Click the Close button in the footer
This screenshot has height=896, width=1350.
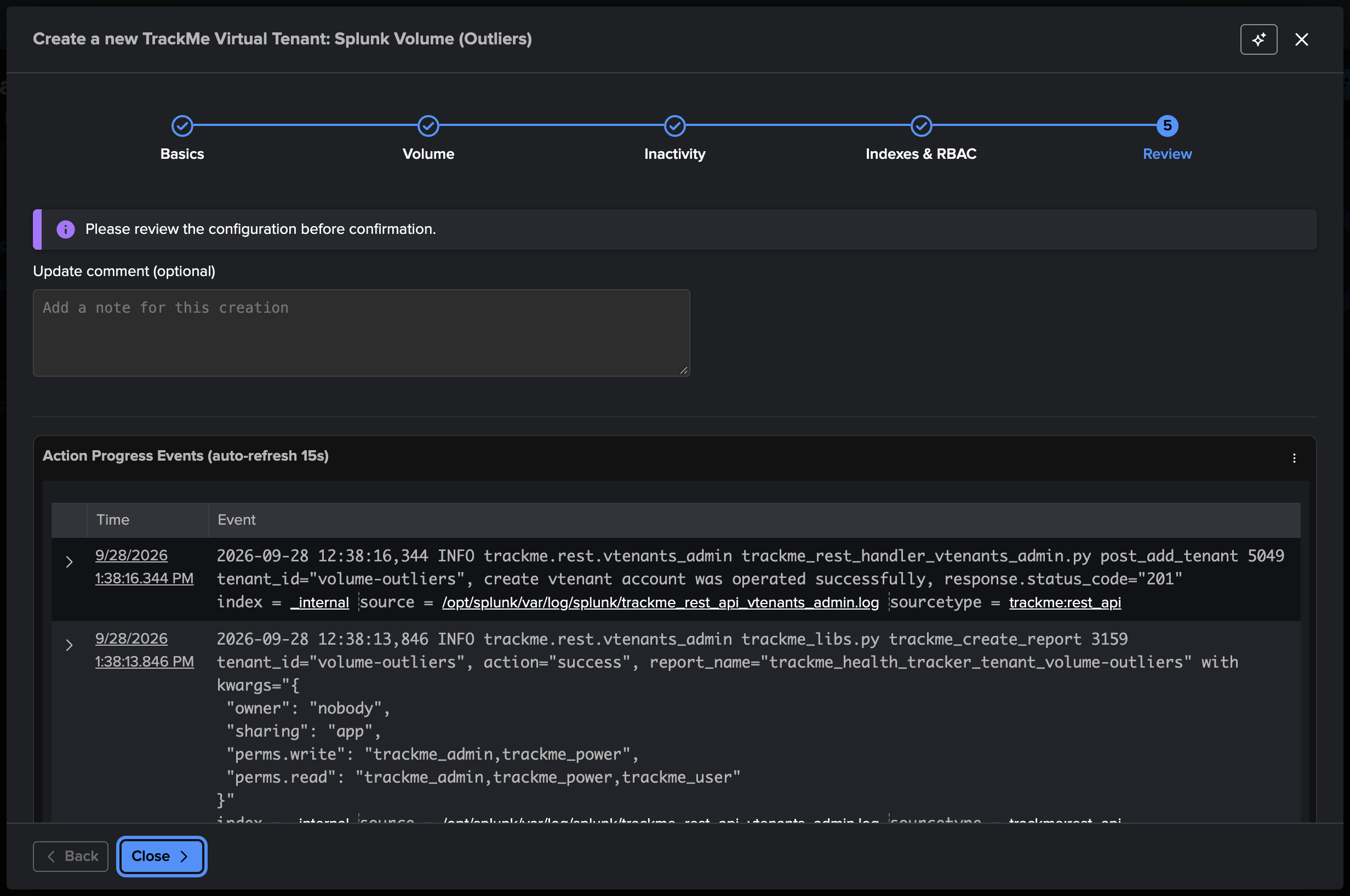pos(162,856)
